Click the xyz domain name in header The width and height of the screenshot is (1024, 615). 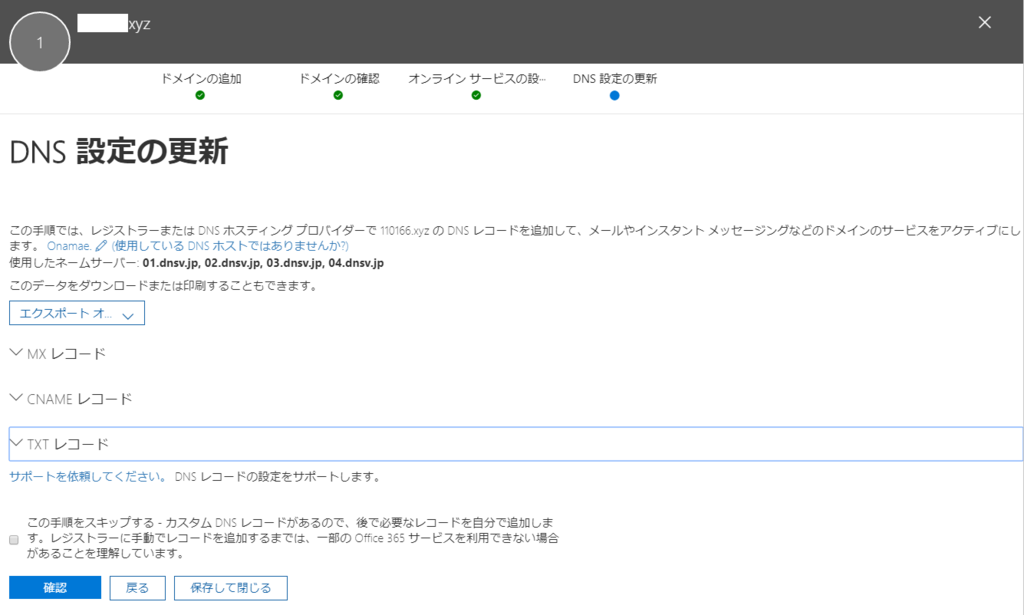(139, 24)
